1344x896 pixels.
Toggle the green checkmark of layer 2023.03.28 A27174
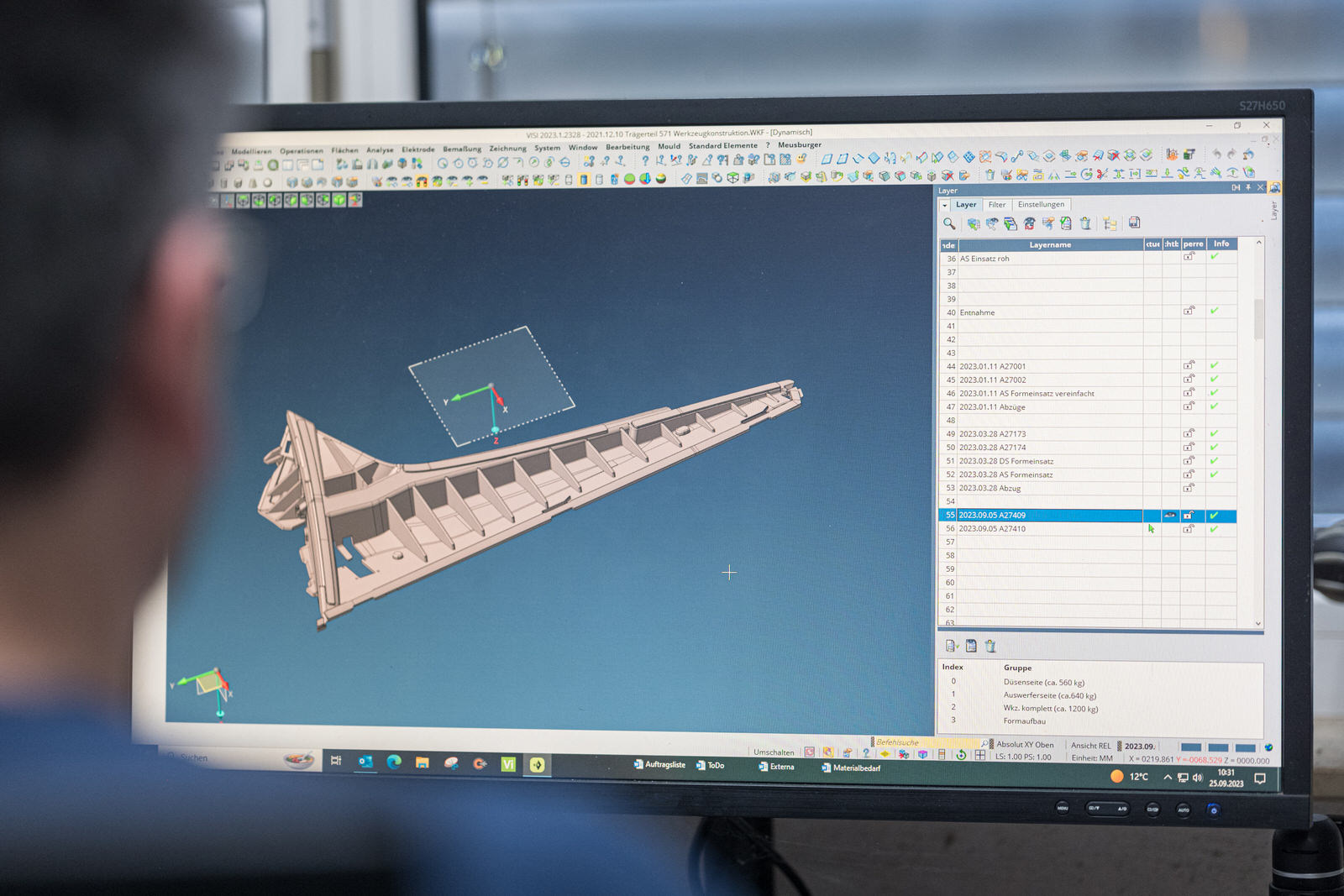pyautogui.click(x=1214, y=447)
